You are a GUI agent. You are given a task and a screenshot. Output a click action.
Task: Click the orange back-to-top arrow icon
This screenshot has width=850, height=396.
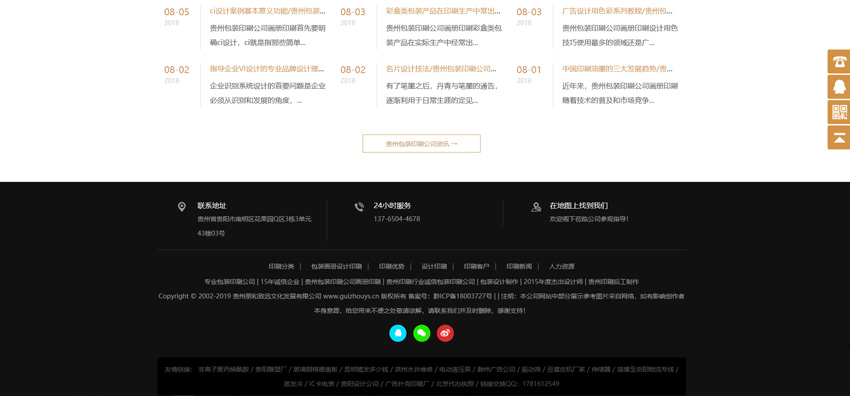point(839,138)
